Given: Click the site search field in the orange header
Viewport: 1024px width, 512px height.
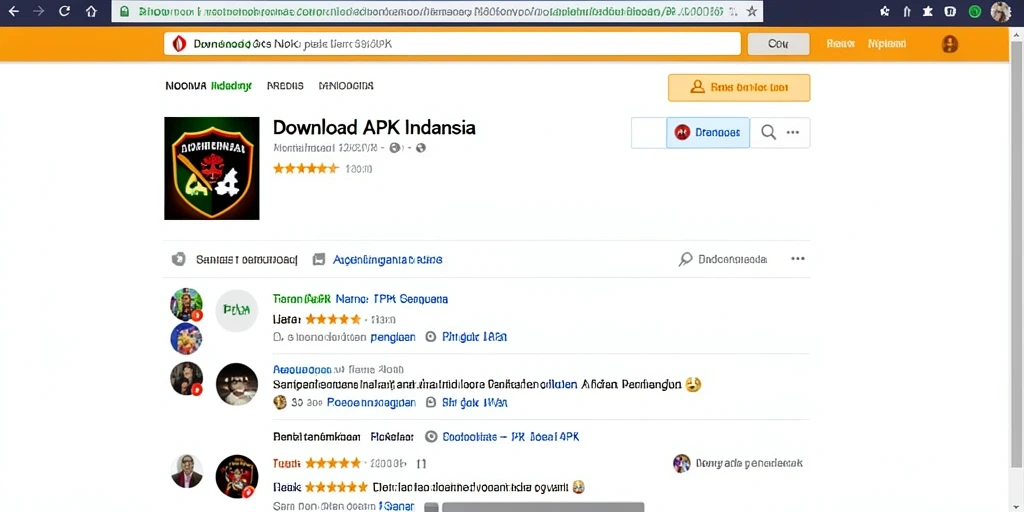Looking at the screenshot, I should pos(452,44).
